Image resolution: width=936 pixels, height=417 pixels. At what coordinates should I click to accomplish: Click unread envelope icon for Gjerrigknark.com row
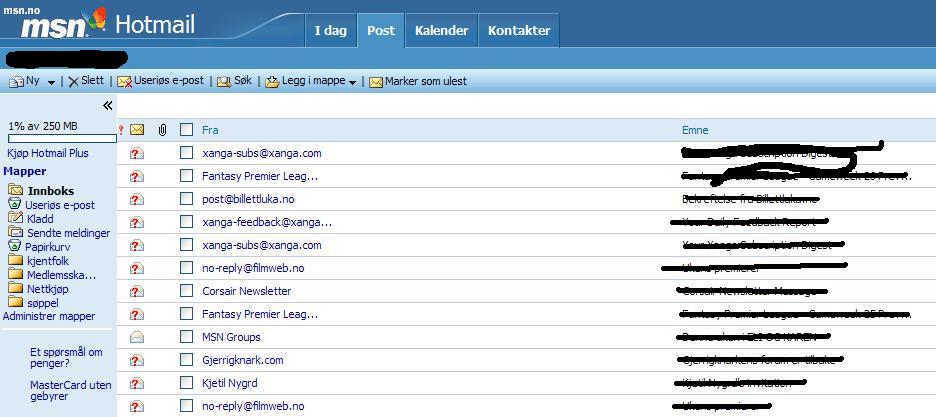point(137,360)
